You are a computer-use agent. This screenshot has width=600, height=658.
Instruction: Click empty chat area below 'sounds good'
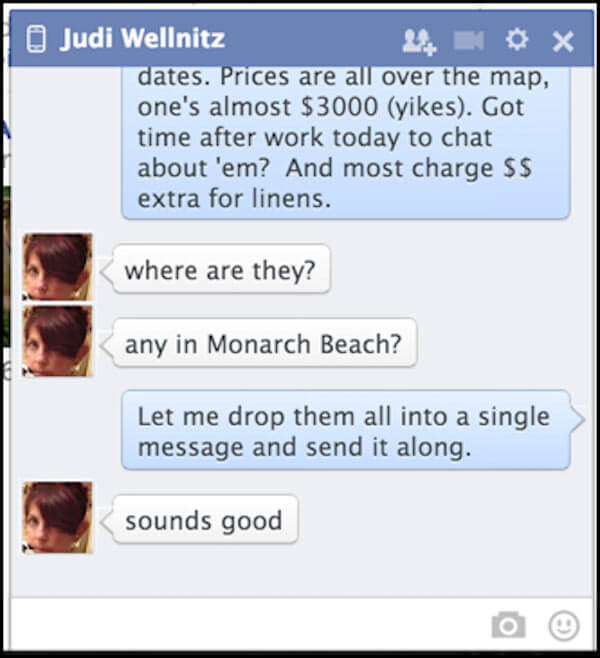(x=301, y=573)
